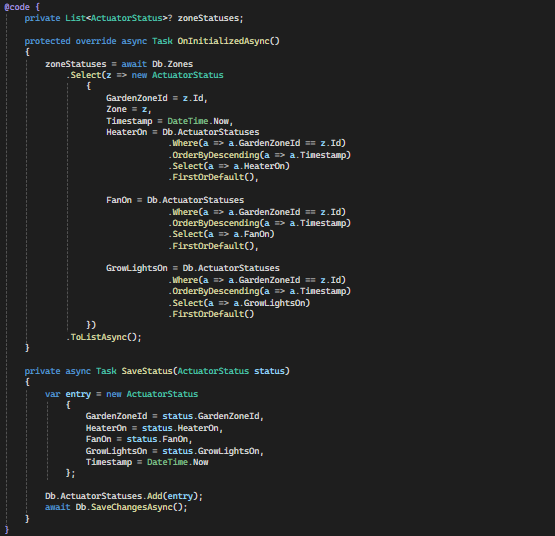Click the '};' closing the entry initializer

[x=70, y=473]
